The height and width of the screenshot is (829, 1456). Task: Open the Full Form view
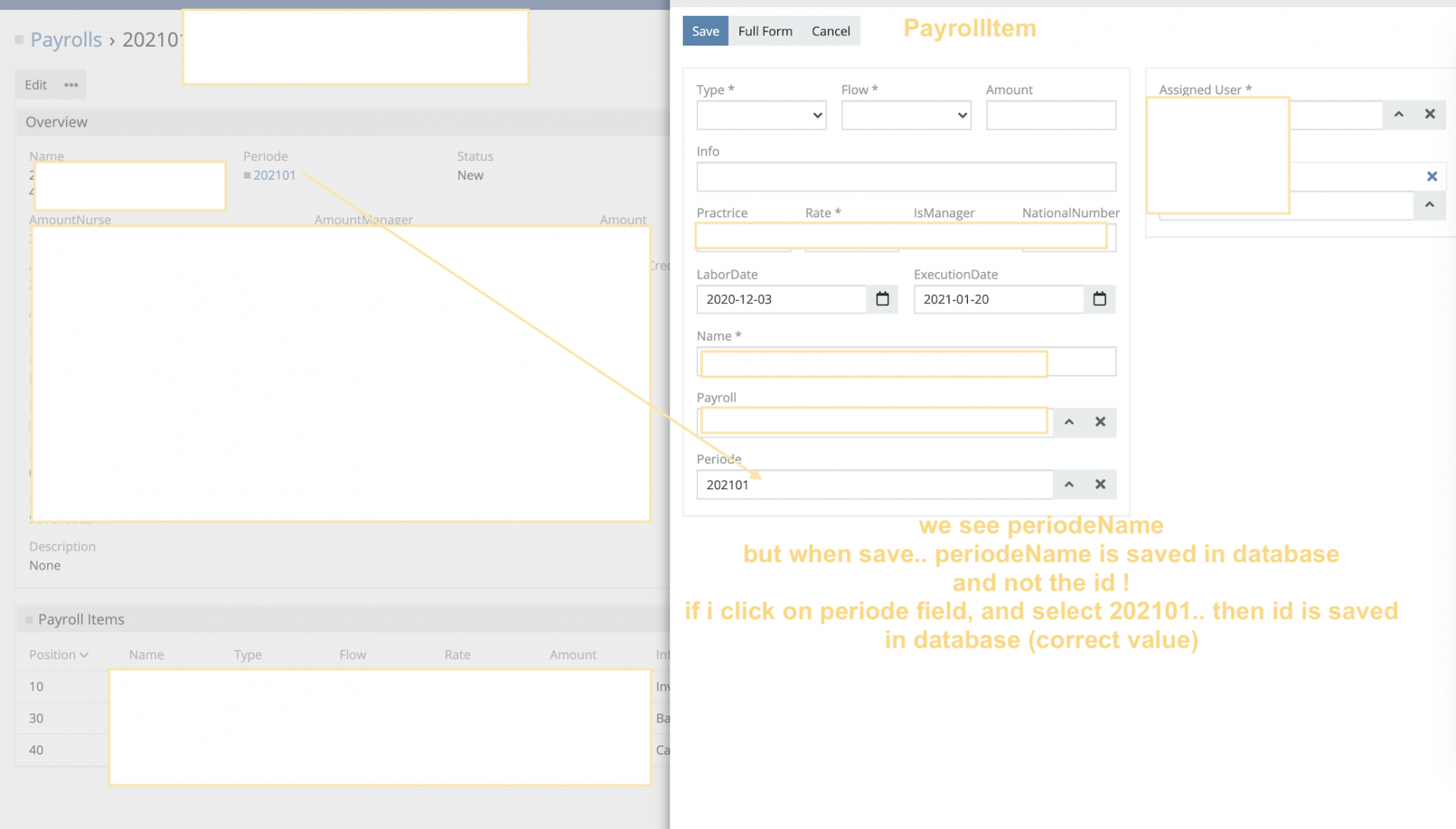[x=764, y=31]
